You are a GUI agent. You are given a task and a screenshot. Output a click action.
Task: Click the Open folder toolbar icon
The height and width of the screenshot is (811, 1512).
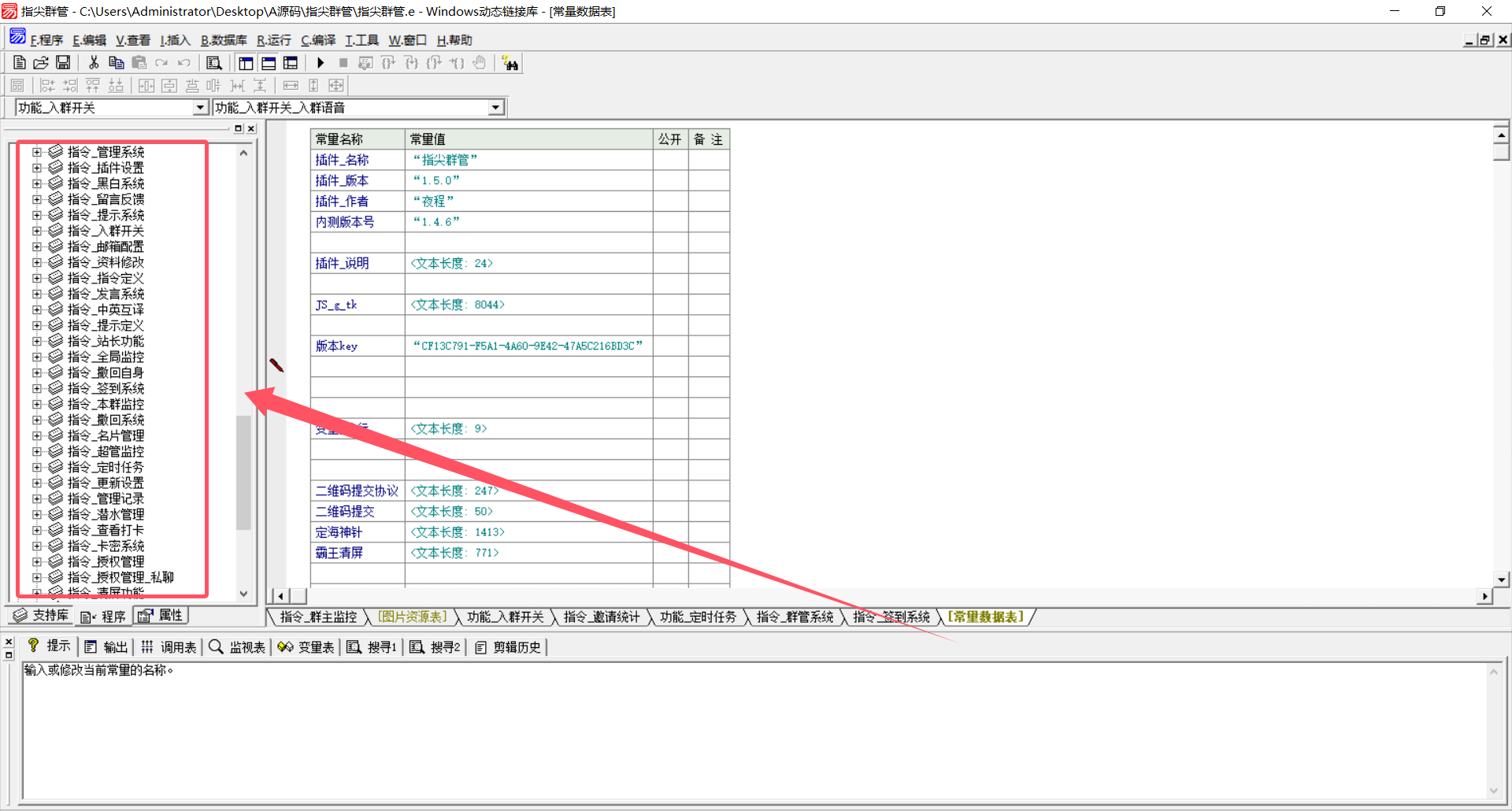[x=41, y=63]
